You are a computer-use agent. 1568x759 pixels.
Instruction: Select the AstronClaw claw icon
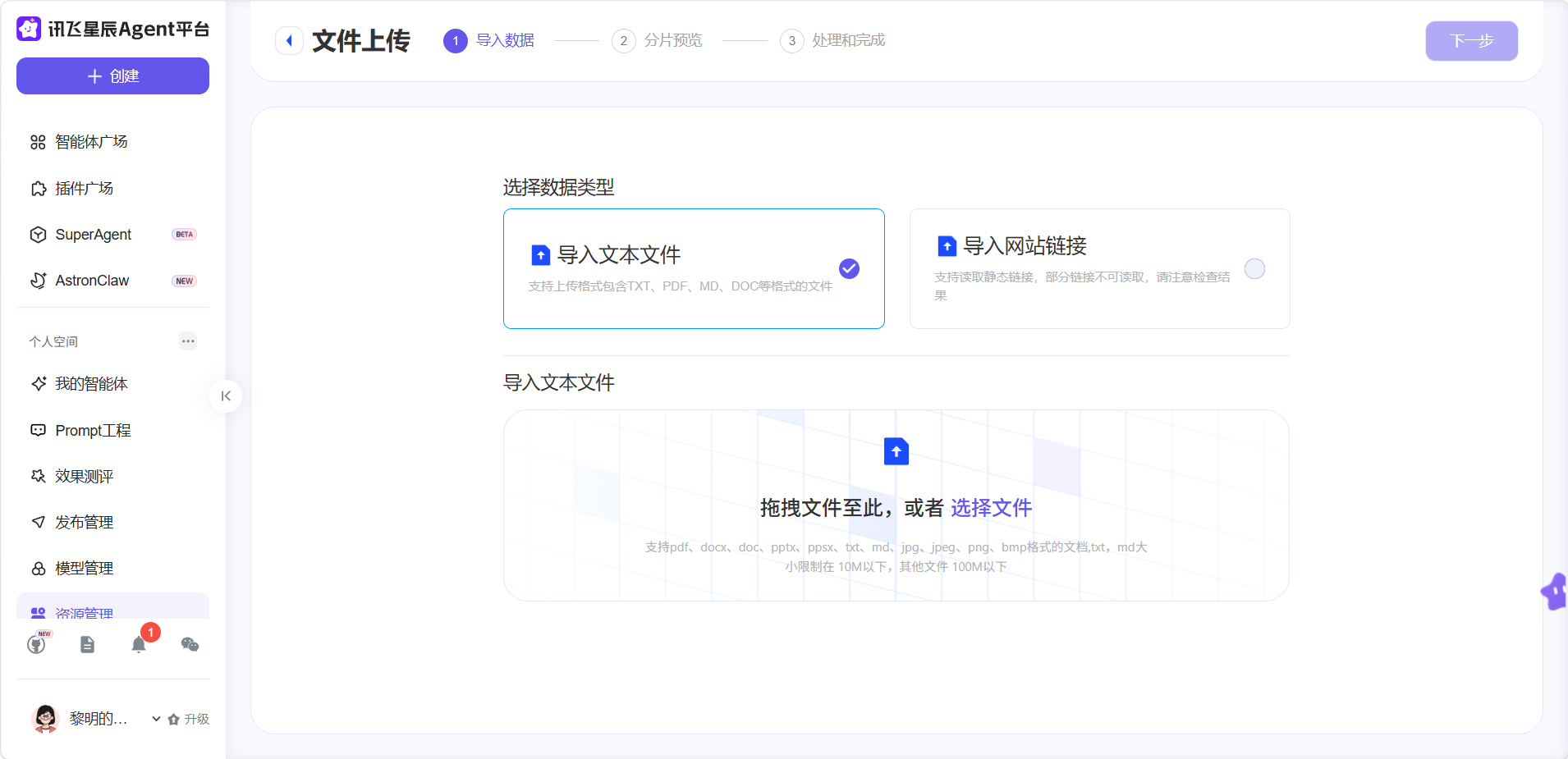(38, 281)
